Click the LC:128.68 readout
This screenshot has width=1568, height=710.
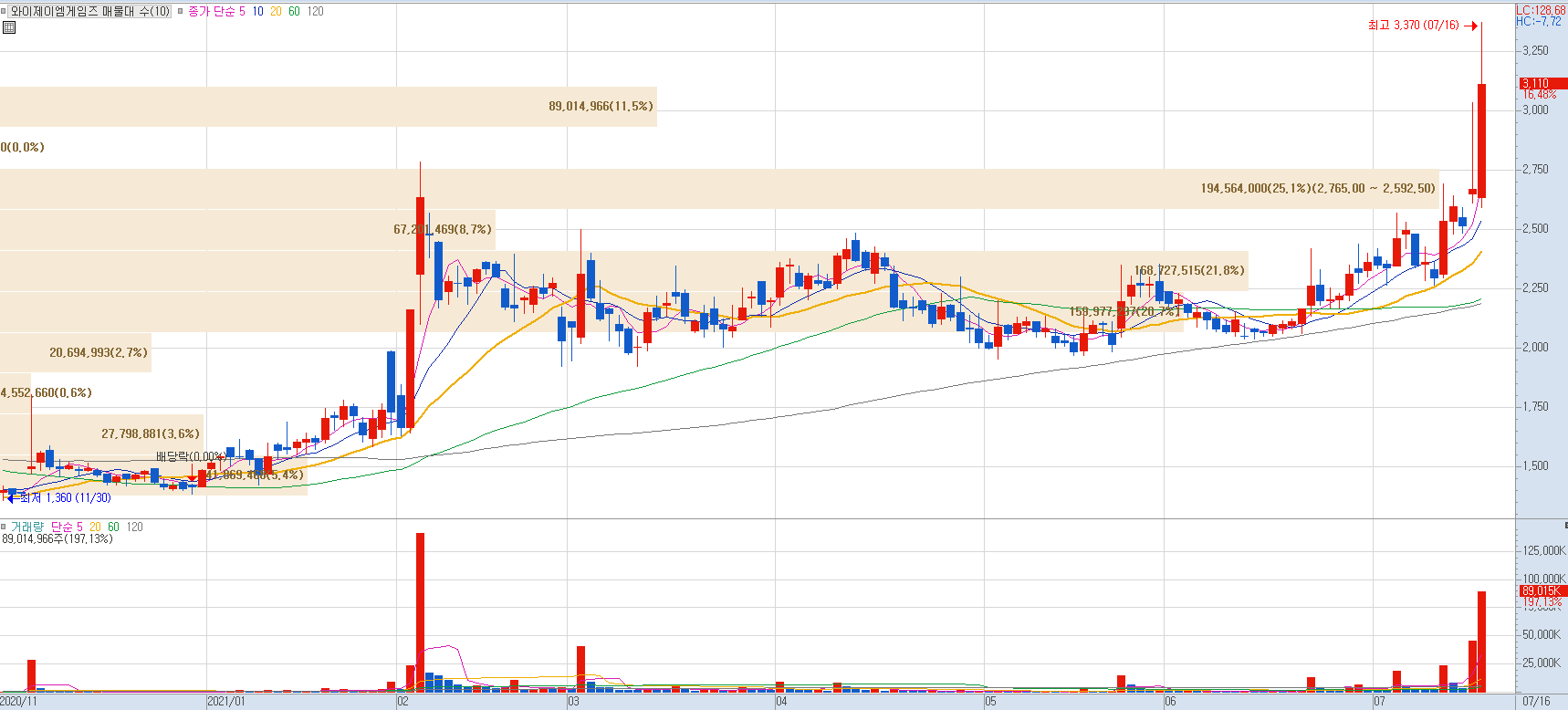click(x=1541, y=10)
